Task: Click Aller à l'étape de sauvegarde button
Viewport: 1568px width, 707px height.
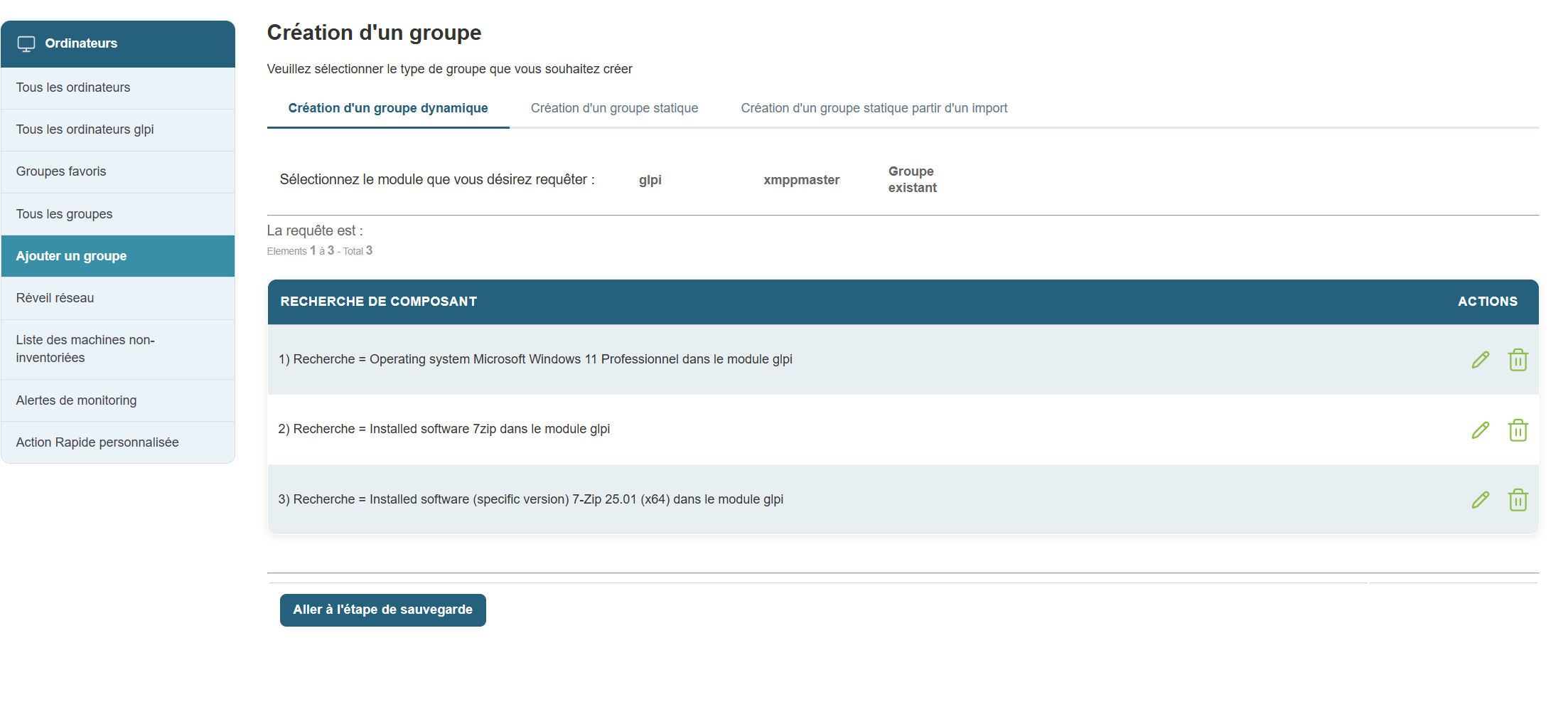Action: [382, 610]
